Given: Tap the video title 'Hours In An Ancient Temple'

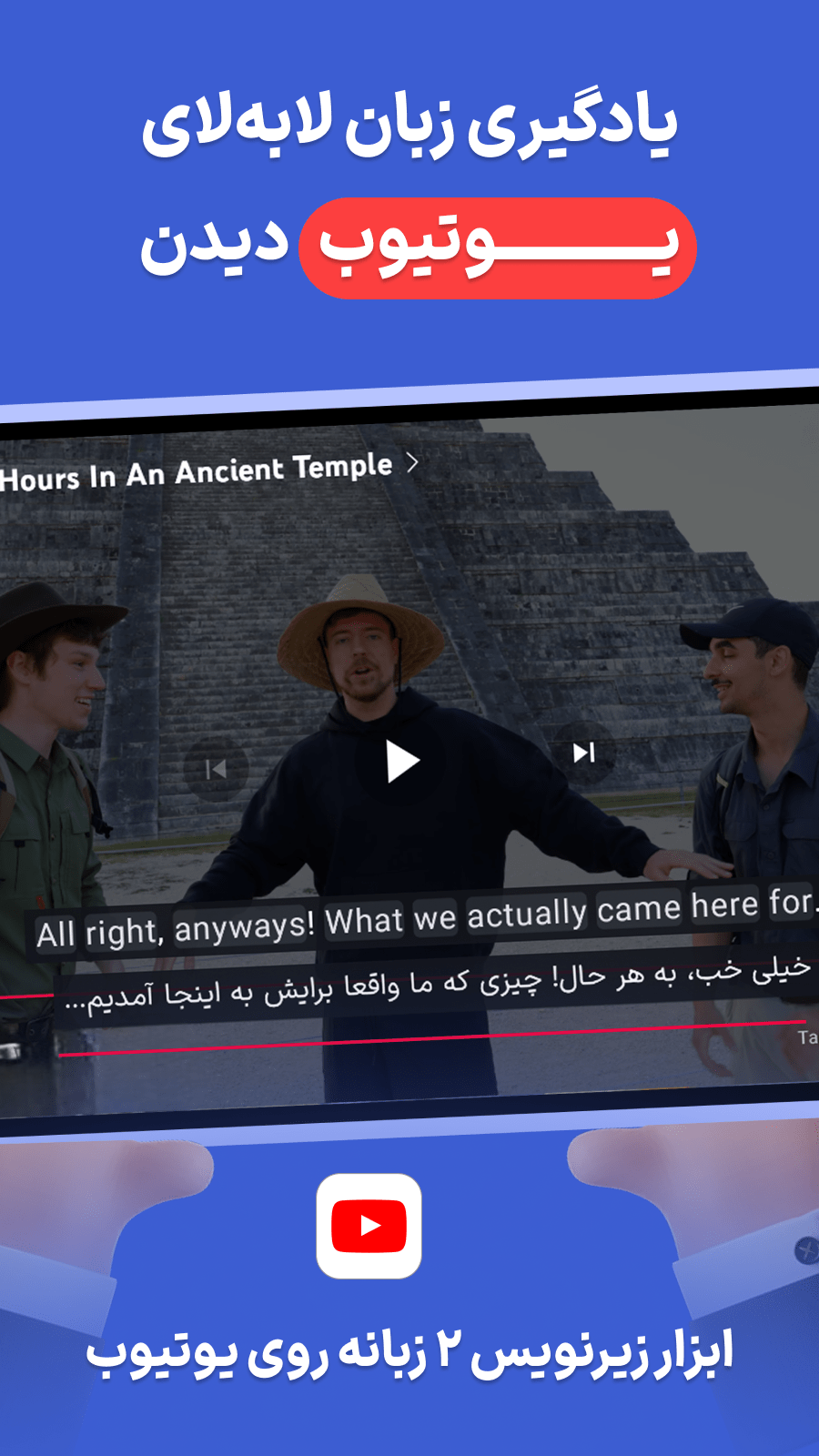Looking at the screenshot, I should click(x=197, y=472).
